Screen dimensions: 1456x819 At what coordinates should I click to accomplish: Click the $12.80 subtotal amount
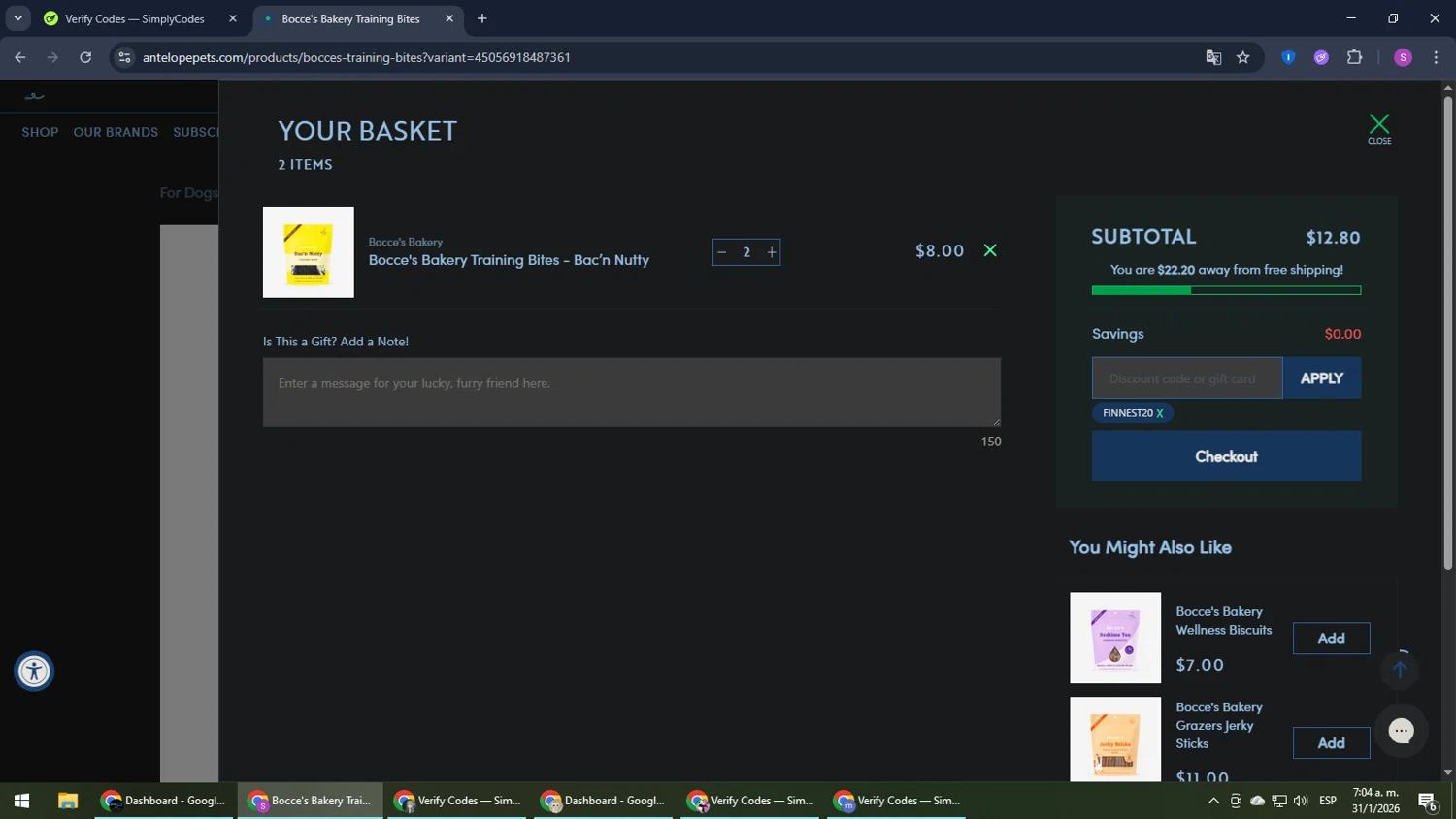(1333, 238)
